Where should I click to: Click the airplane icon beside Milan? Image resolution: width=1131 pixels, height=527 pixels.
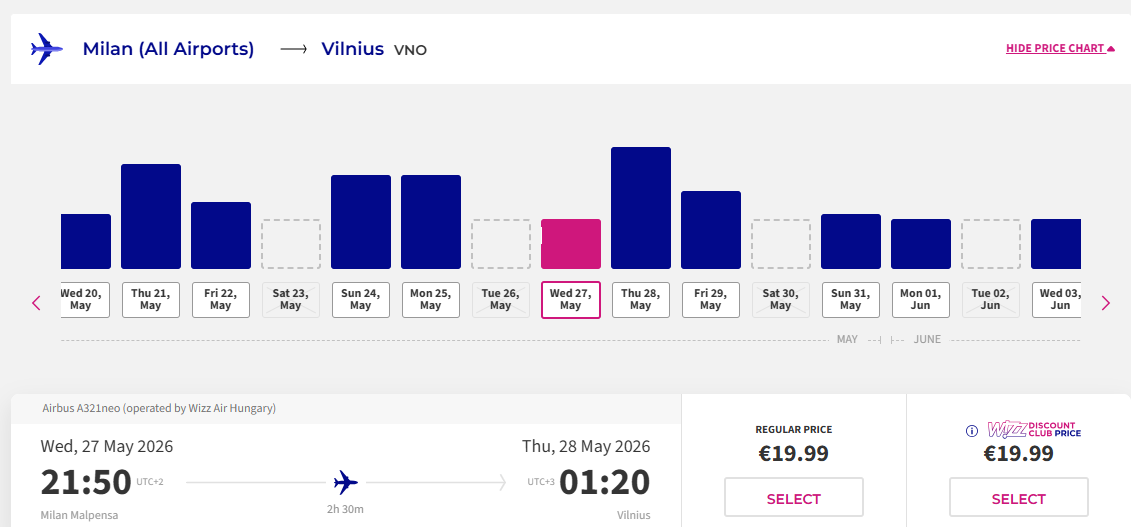[46, 49]
